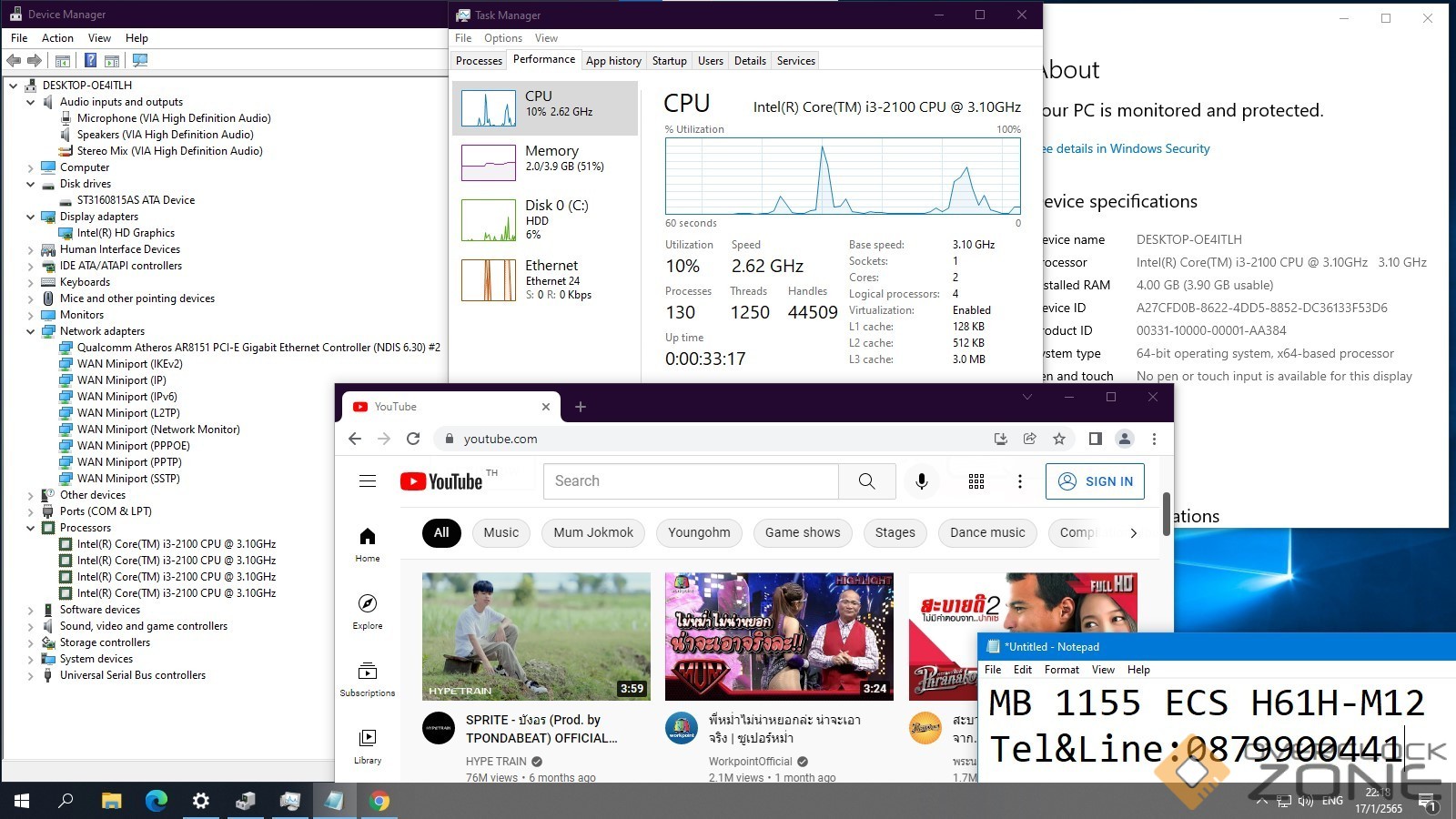Viewport: 1456px width, 819px height.
Task: Click the Chrome reload page button
Action: (413, 439)
